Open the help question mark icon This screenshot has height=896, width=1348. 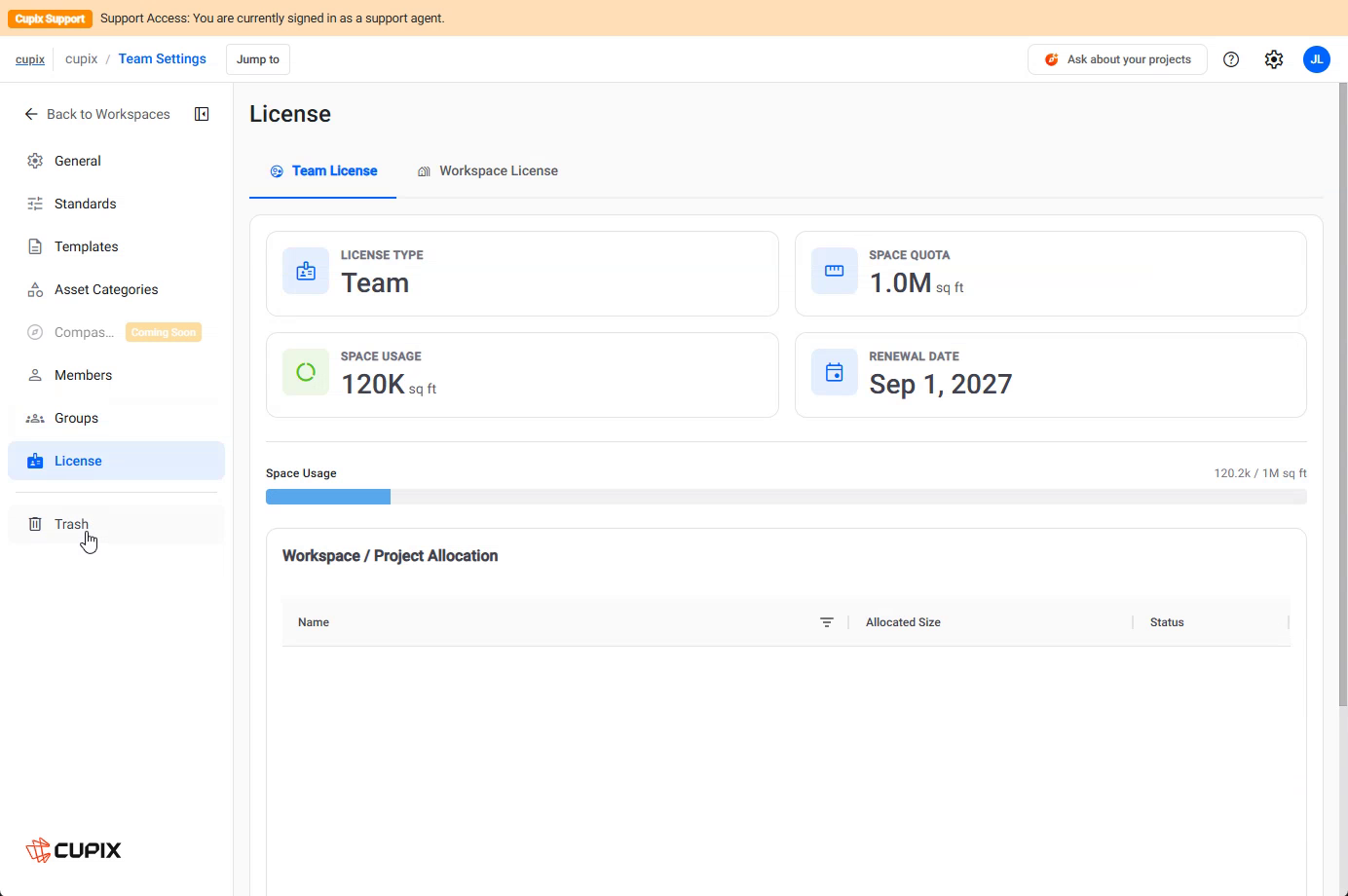pyautogui.click(x=1231, y=59)
